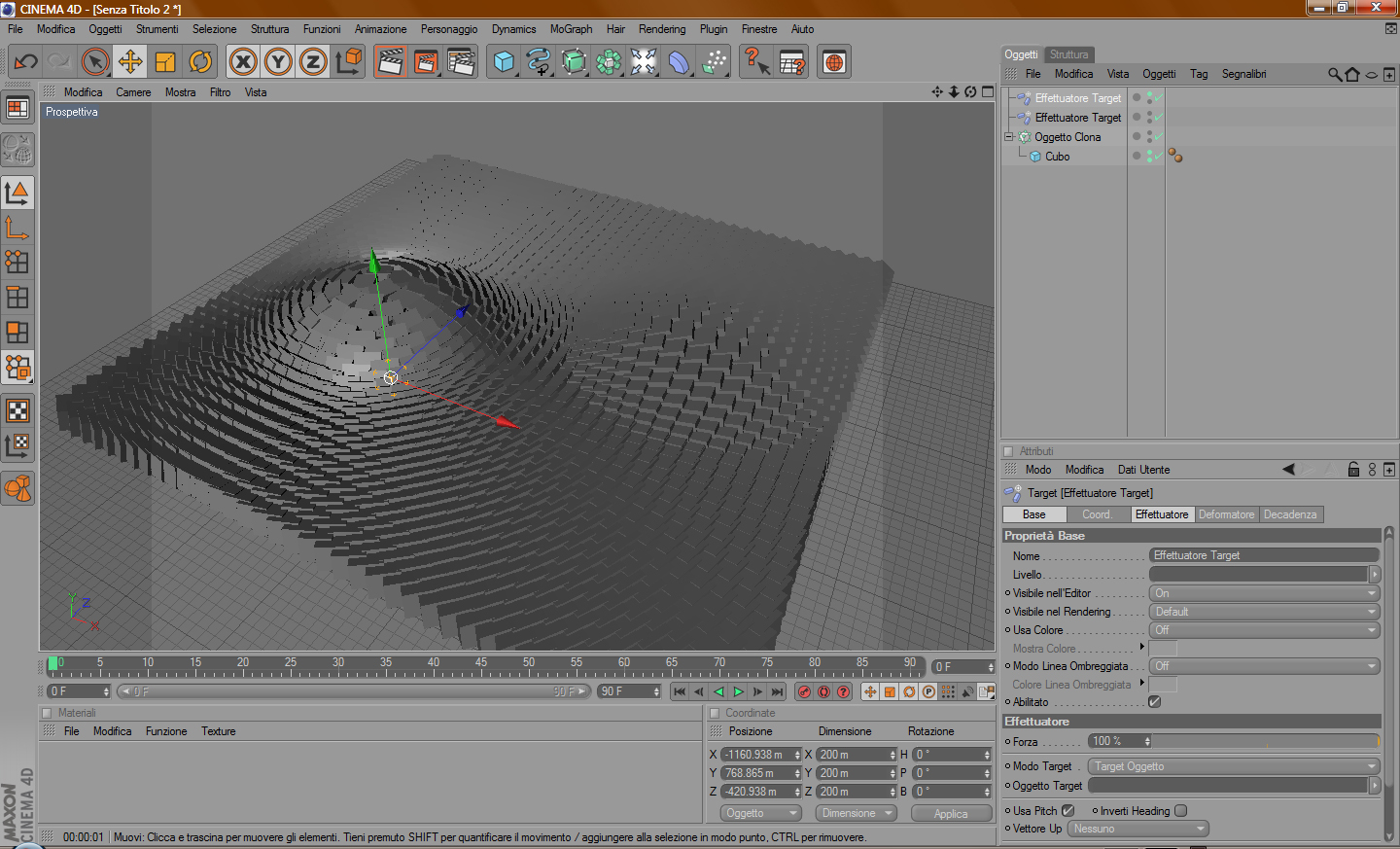The height and width of the screenshot is (849, 1400).
Task: Open the particle objects icon
Action: (714, 62)
